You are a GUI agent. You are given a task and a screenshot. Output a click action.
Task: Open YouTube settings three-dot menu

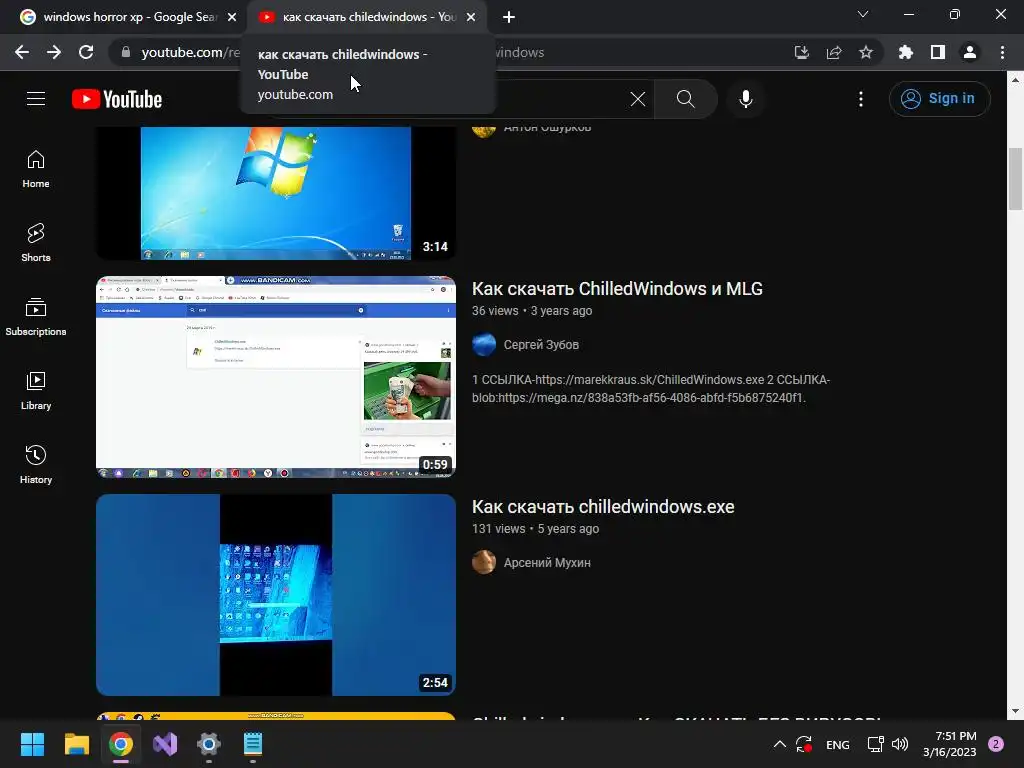(x=861, y=99)
